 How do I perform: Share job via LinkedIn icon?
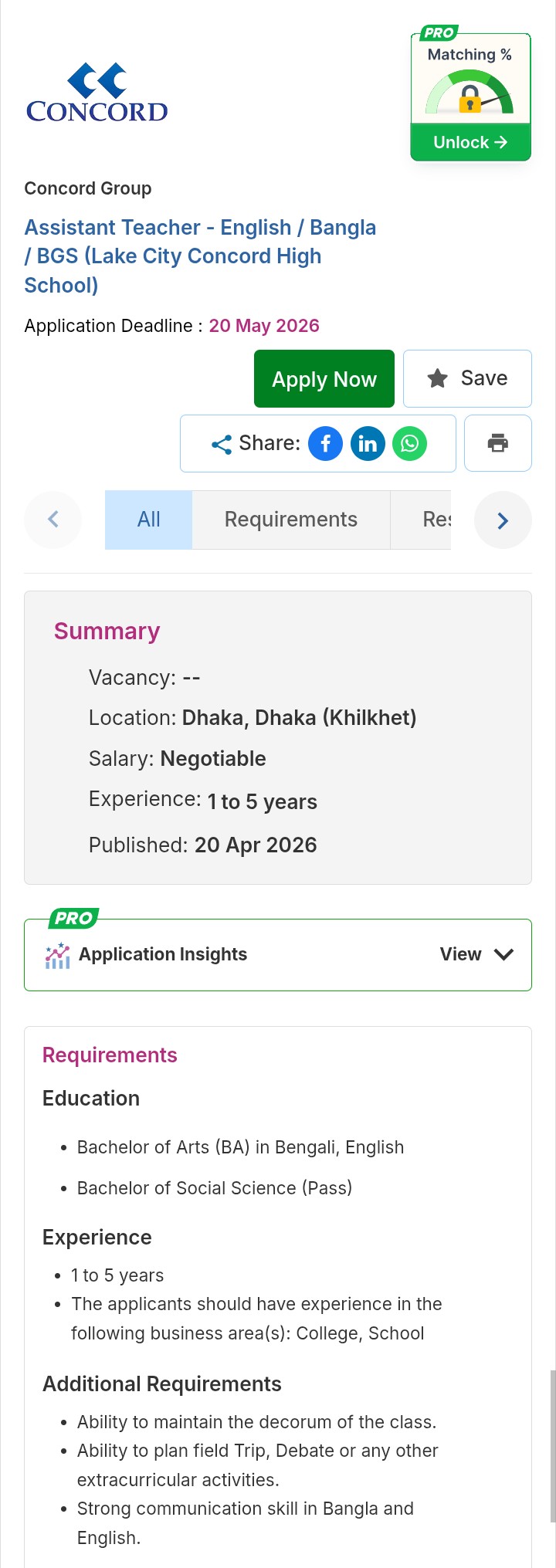(368, 444)
